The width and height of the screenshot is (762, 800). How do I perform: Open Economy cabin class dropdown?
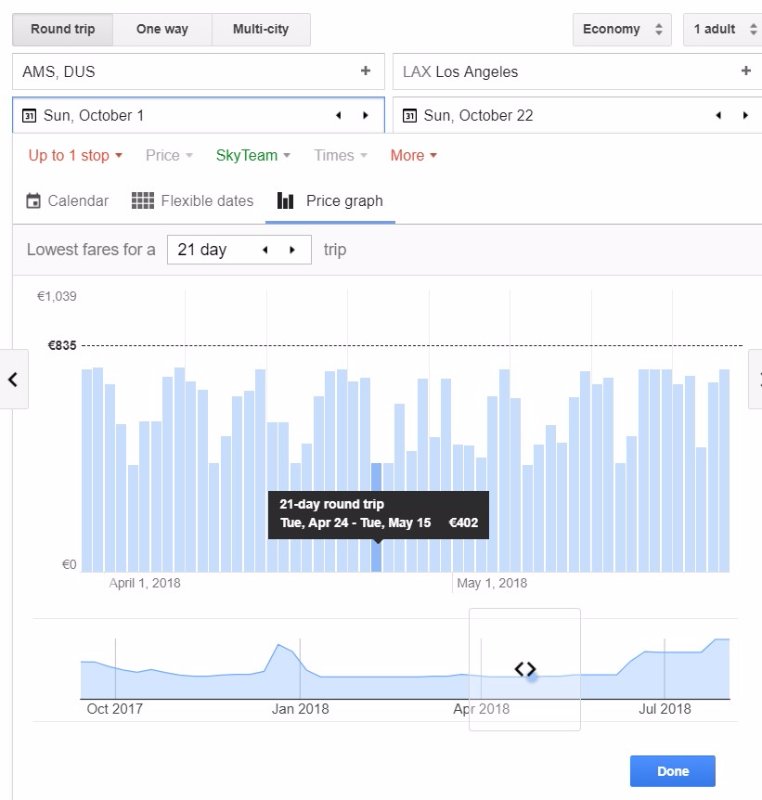click(622, 29)
